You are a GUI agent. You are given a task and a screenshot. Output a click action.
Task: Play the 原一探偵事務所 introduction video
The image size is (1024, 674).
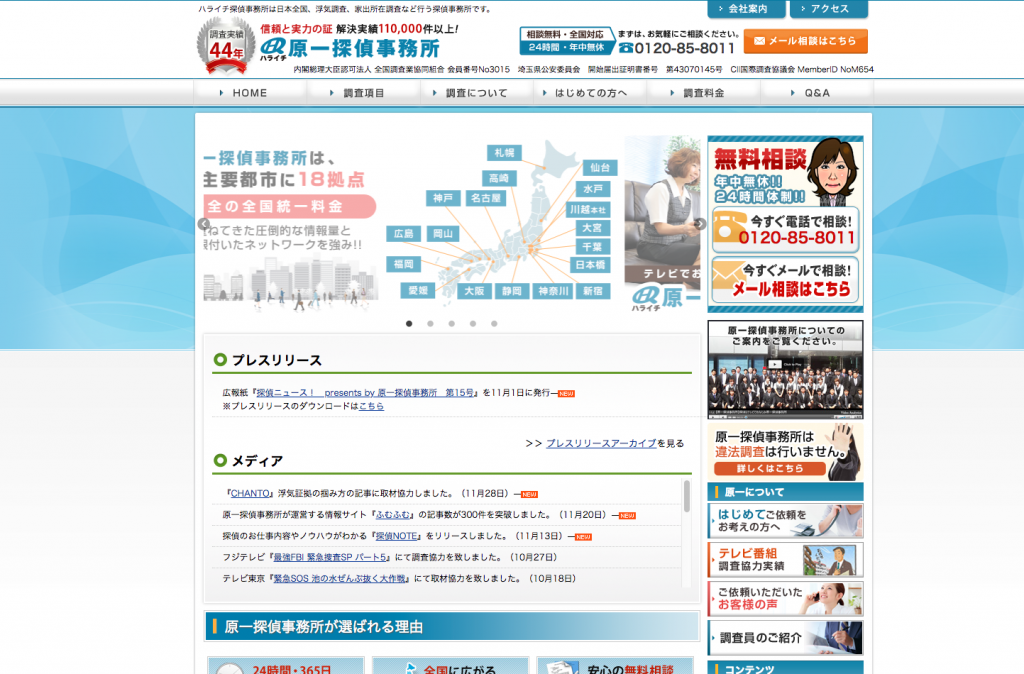click(785, 369)
